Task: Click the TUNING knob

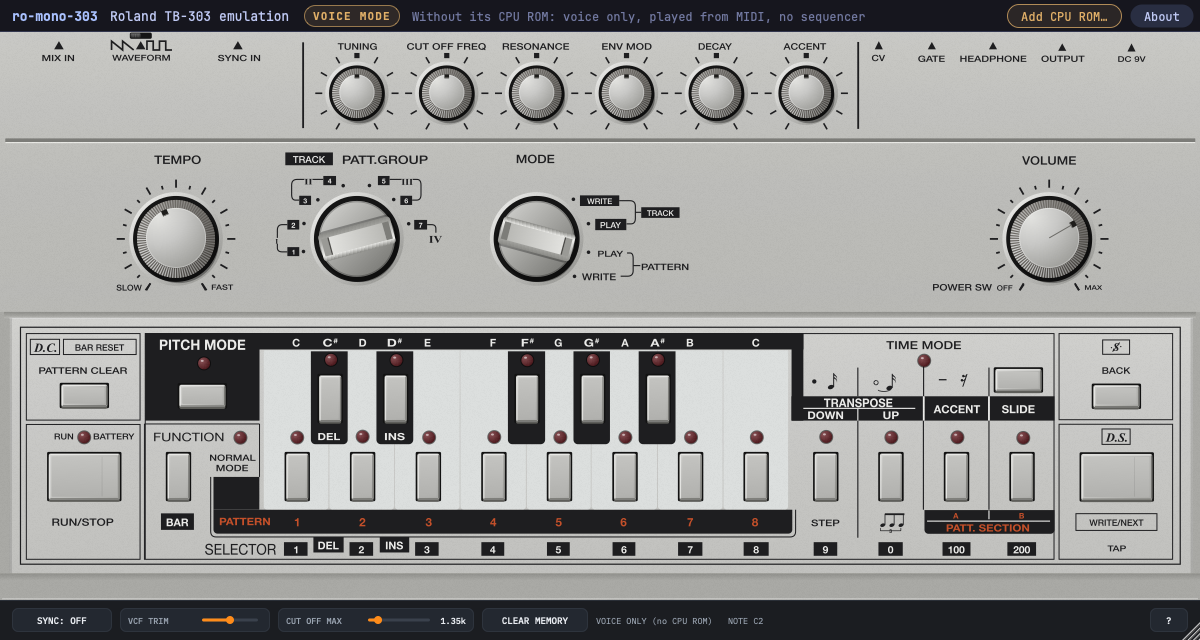Action: pos(357,93)
